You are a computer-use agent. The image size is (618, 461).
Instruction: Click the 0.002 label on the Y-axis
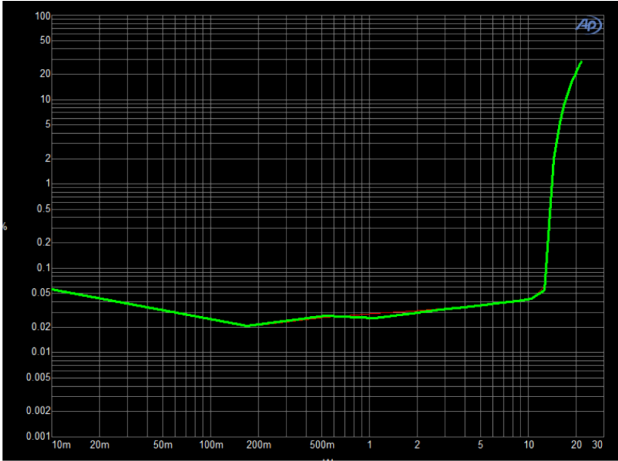pyautogui.click(x=37, y=411)
